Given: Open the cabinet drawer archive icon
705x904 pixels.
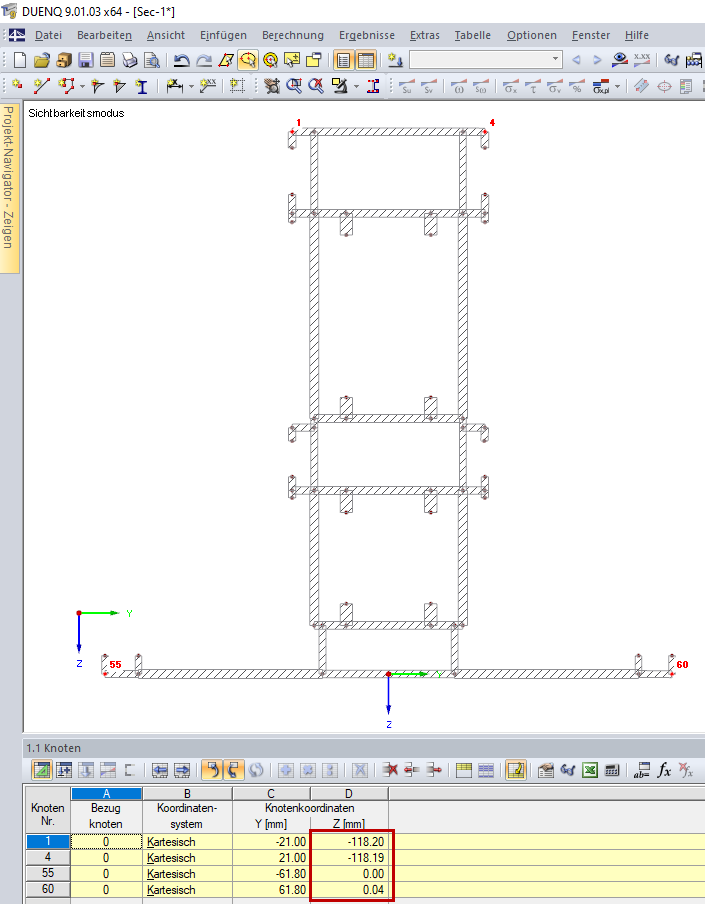Looking at the screenshot, I should click(64, 60).
